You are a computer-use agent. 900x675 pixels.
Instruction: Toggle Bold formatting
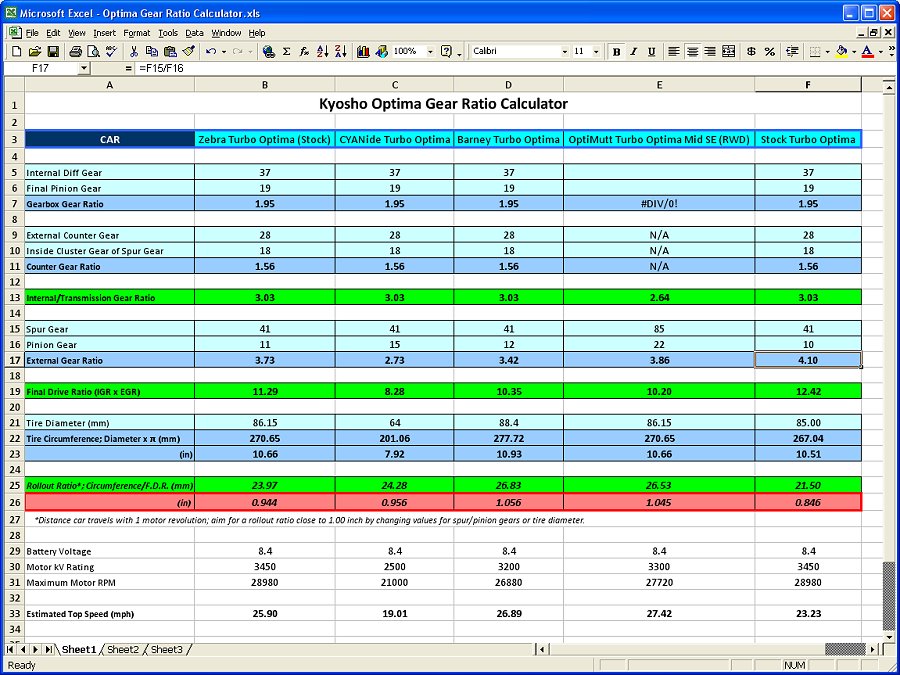(616, 52)
